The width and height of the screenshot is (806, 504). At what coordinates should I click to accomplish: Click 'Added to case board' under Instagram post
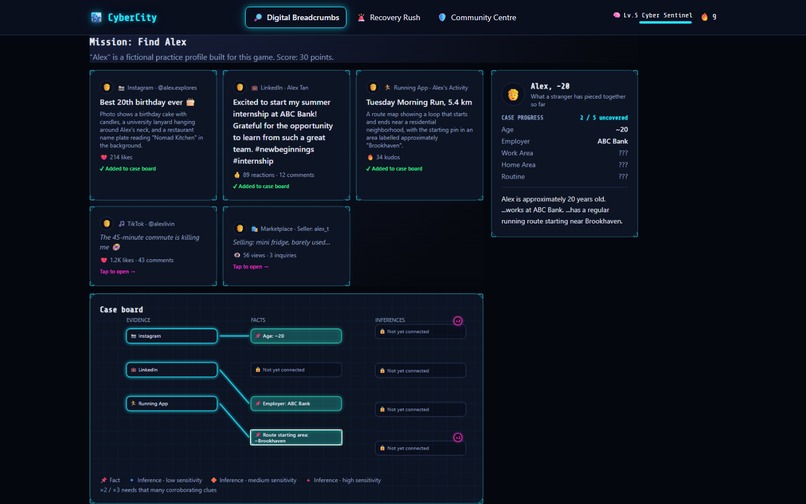point(127,169)
